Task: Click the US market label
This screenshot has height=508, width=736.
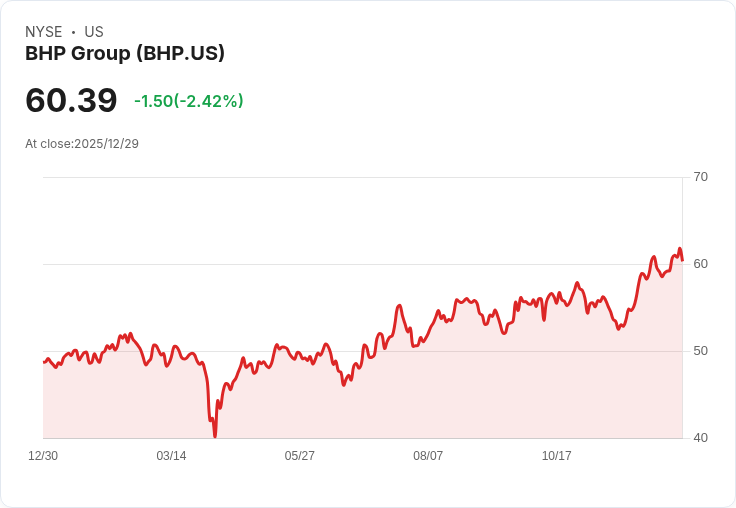Action: [x=94, y=32]
